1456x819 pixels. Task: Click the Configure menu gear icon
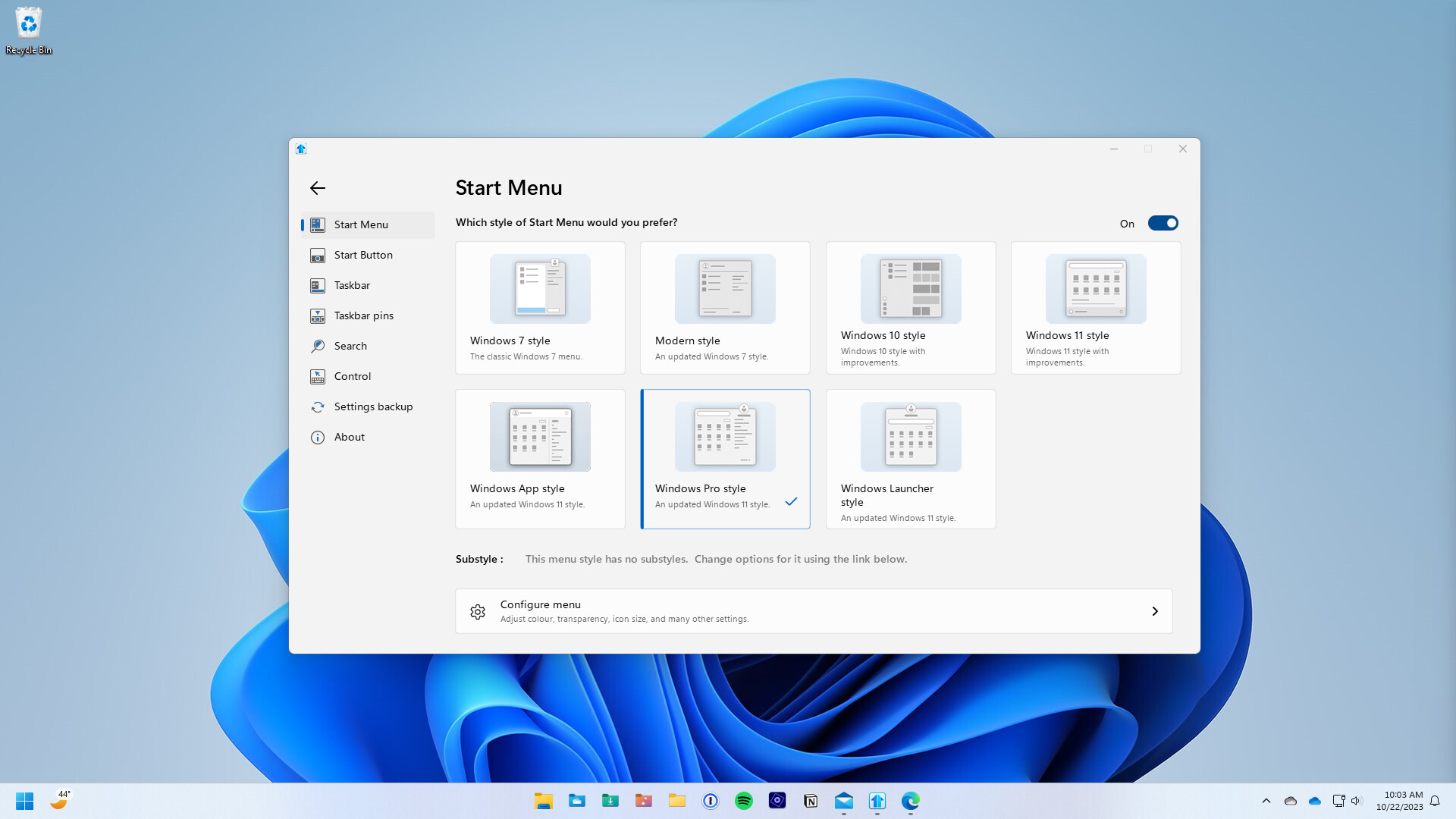point(478,611)
